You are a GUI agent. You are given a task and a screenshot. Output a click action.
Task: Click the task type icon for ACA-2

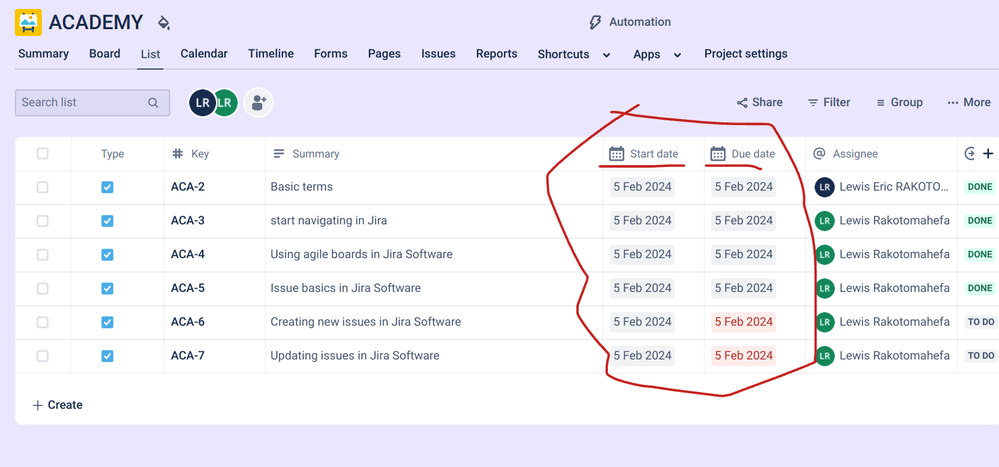[x=107, y=187]
